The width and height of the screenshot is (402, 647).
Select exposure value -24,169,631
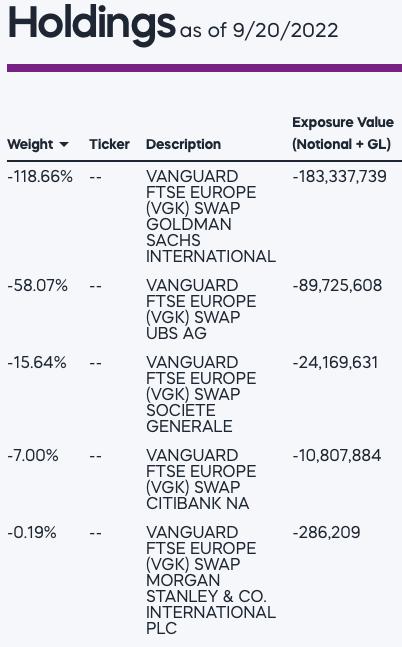[335, 362]
